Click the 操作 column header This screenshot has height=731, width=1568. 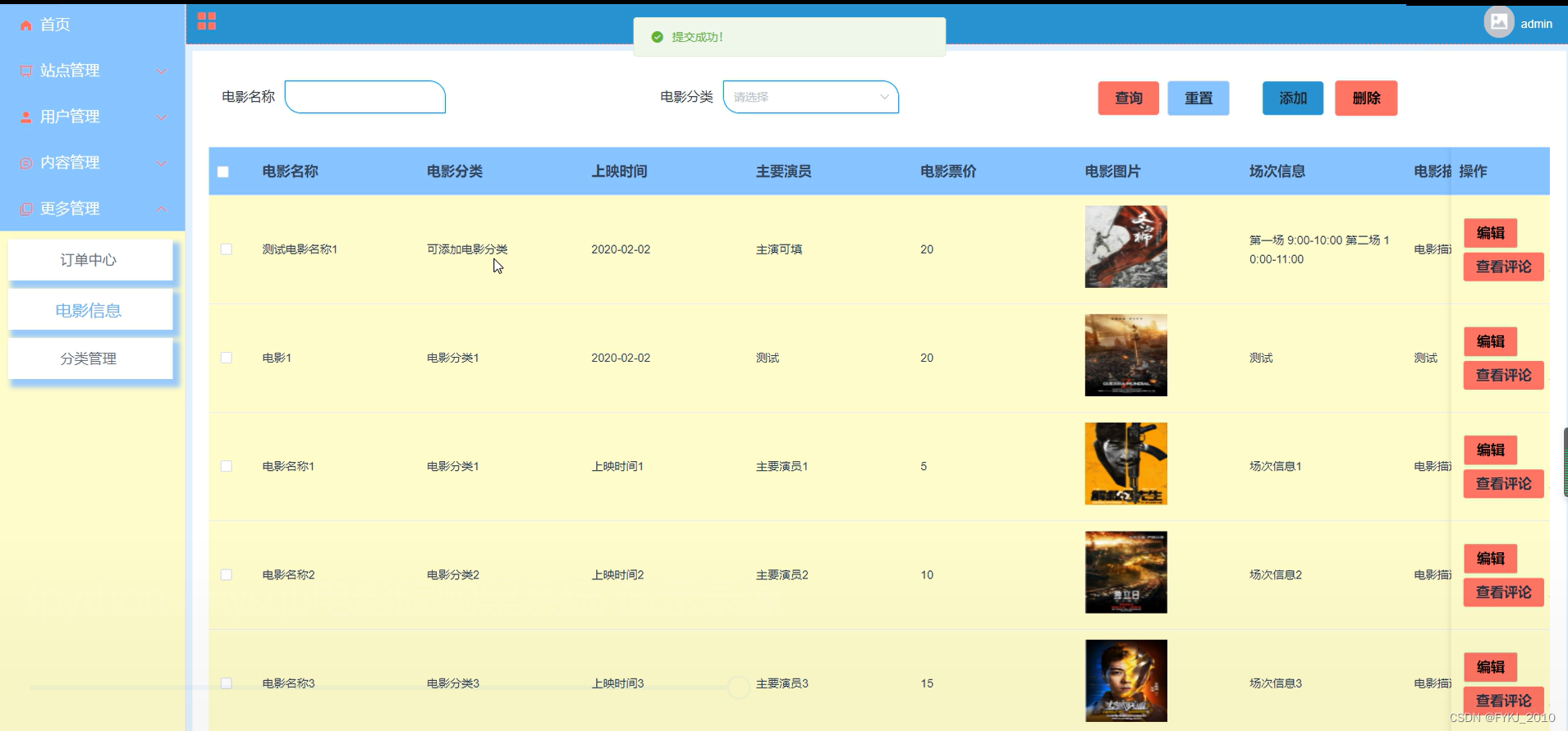pyautogui.click(x=1474, y=171)
